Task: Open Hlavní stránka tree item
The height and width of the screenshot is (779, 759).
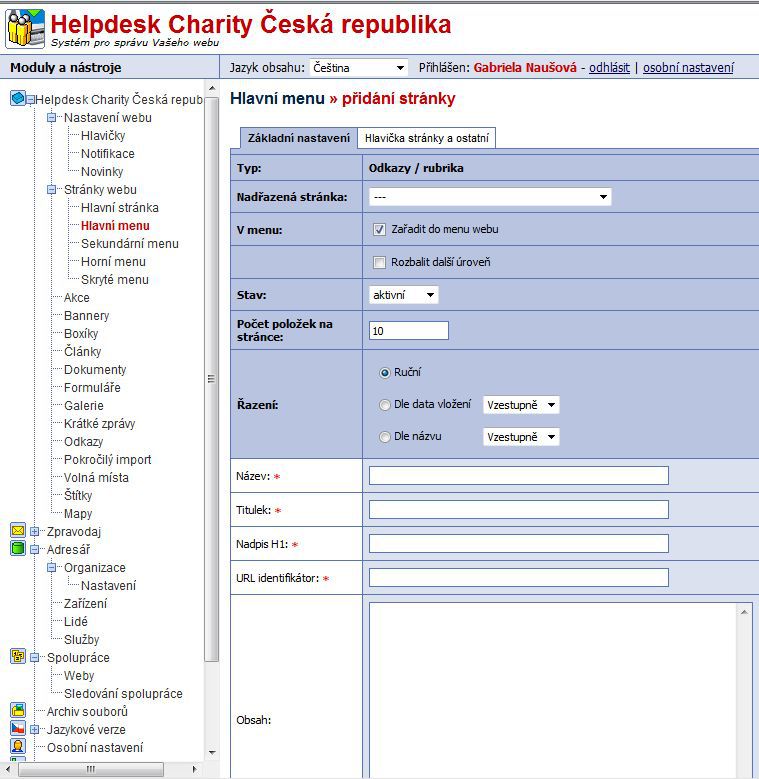Action: [120, 207]
